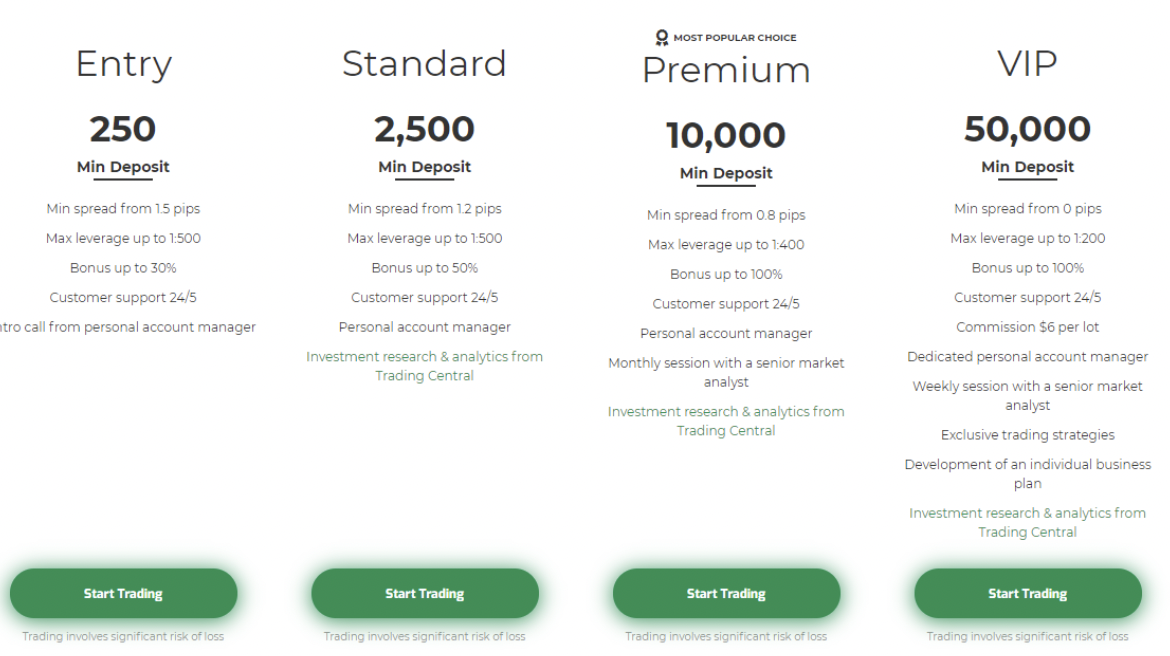
Task: Click Start Trading under Standard plan
Action: (425, 594)
